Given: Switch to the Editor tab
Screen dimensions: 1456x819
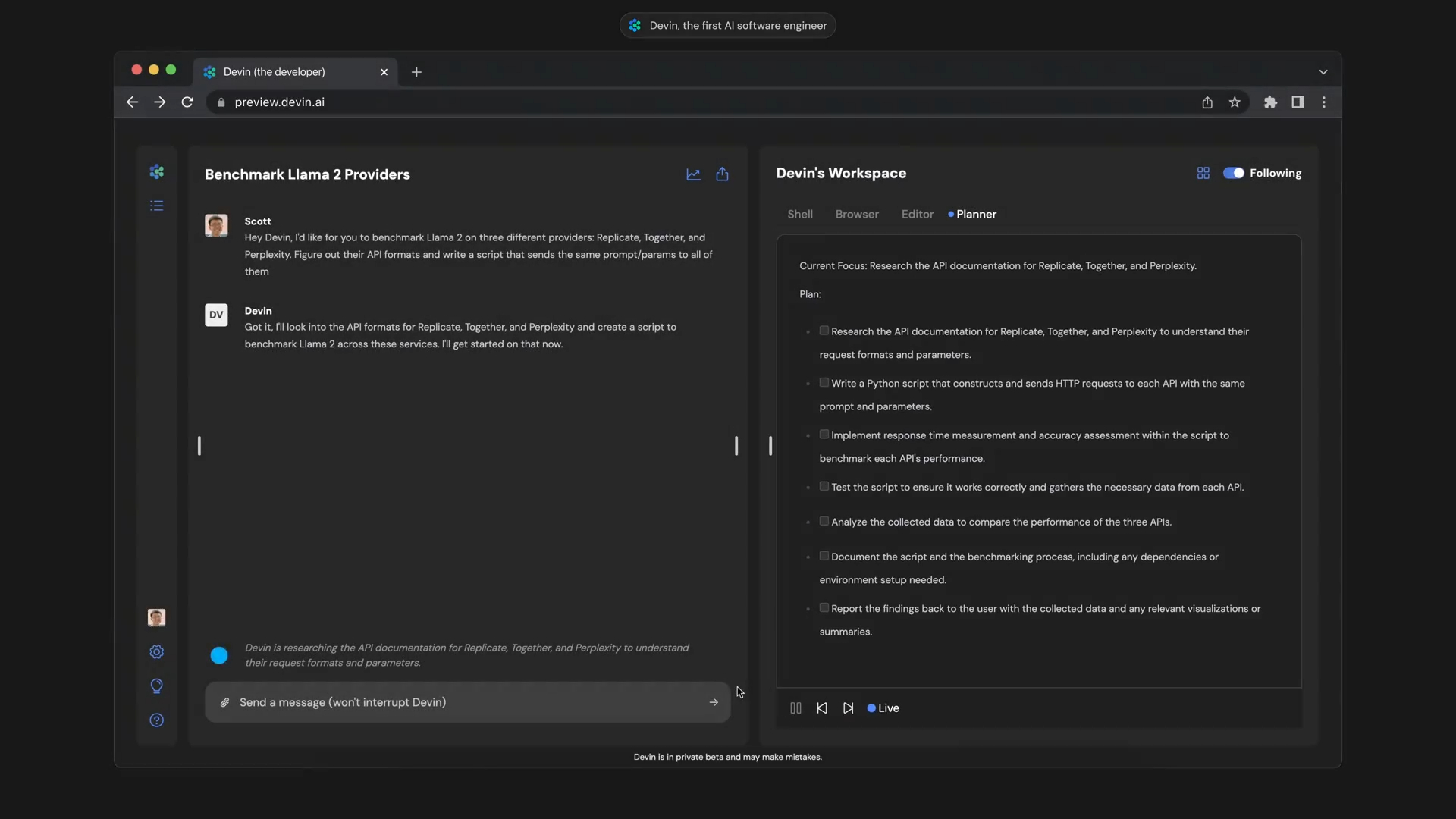Looking at the screenshot, I should click(x=917, y=215).
